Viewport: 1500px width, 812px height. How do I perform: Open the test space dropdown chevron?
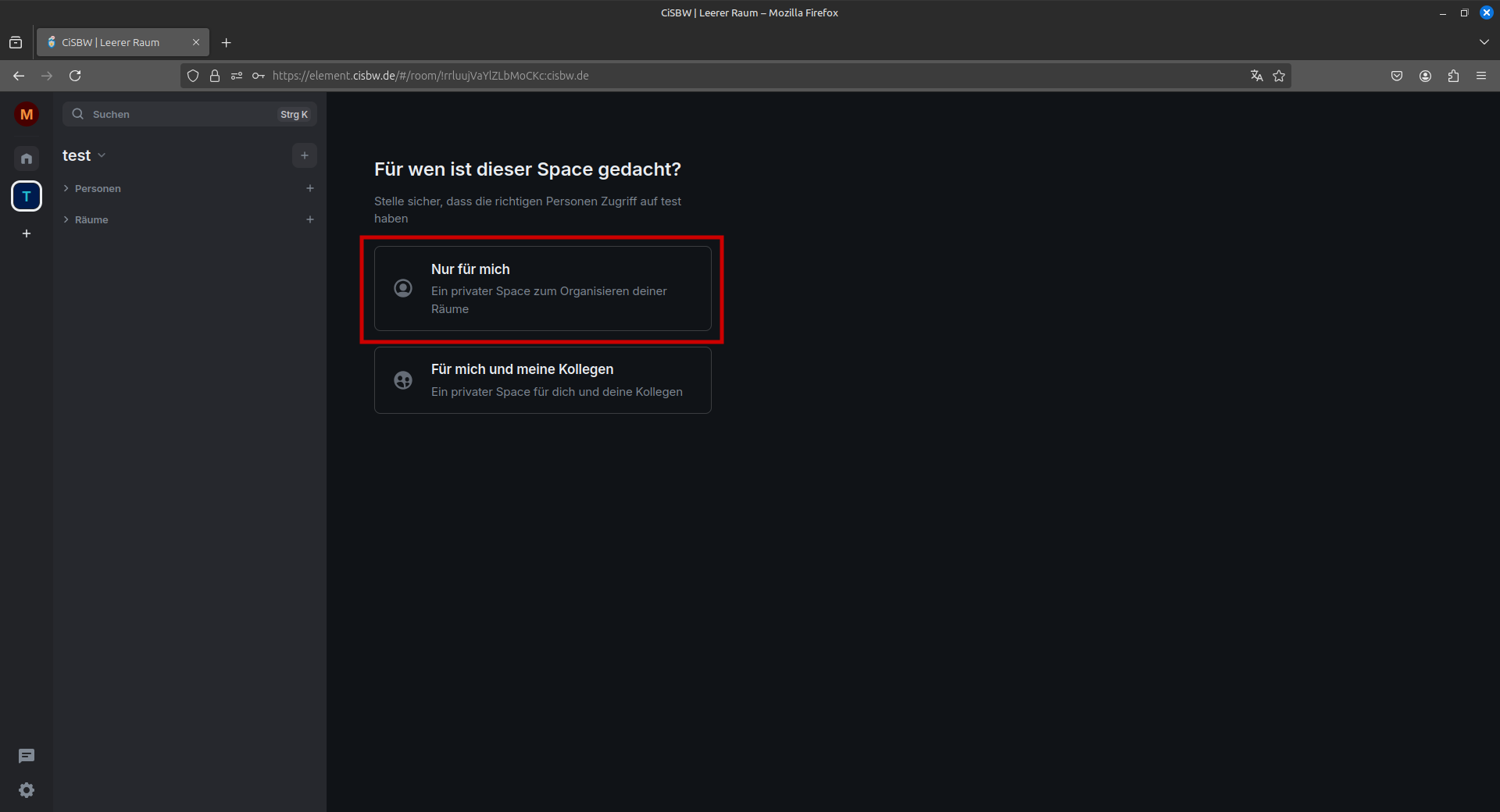tap(102, 155)
